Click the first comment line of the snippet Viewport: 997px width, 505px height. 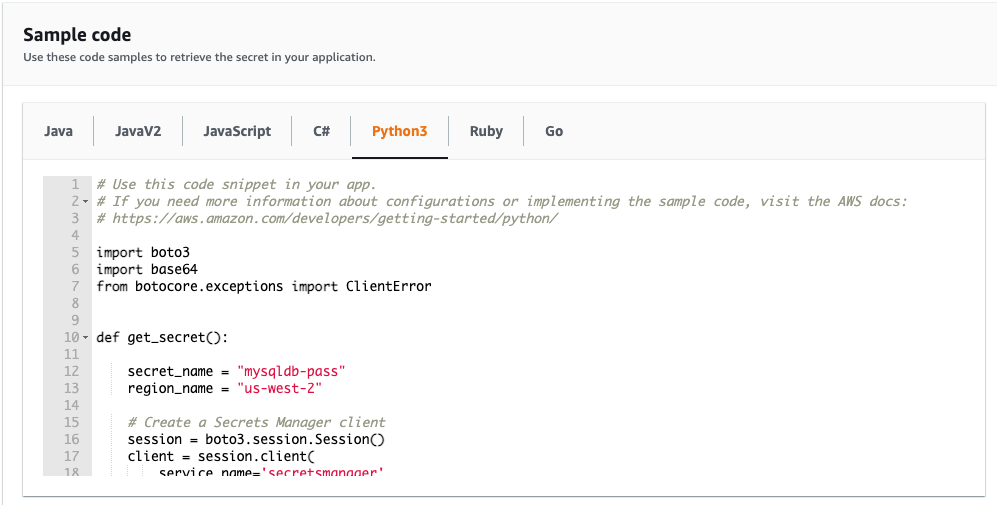pos(236,185)
